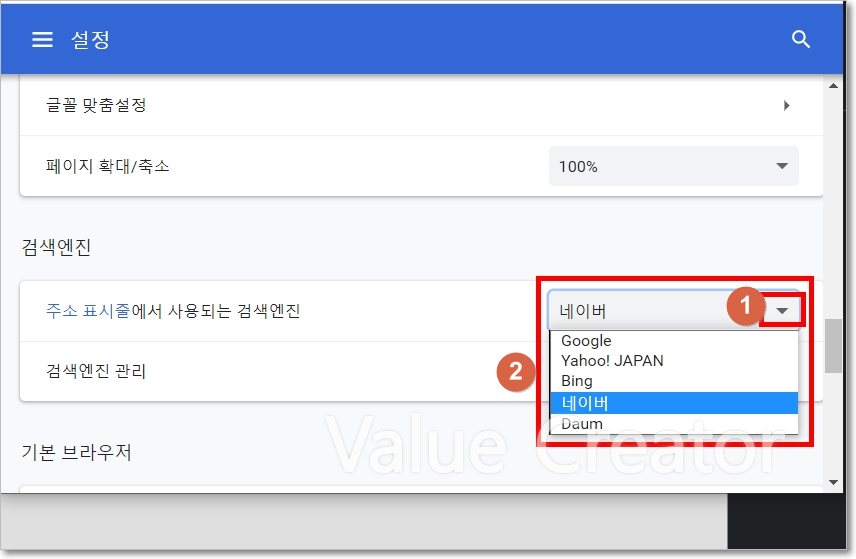
Task: Click the 설정 page title
Action: (x=91, y=39)
